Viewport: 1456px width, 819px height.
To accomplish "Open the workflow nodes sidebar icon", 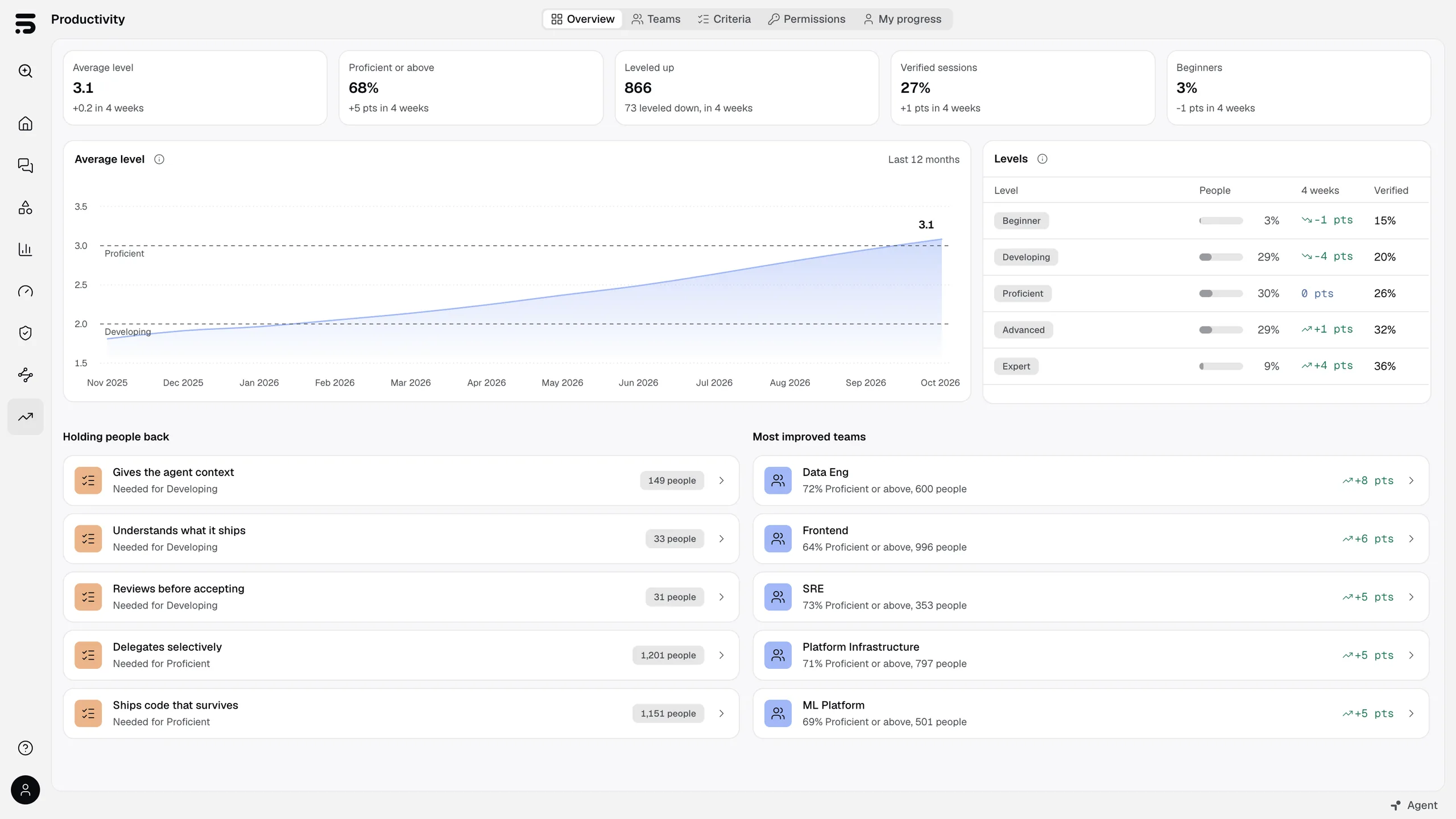I will point(25,375).
